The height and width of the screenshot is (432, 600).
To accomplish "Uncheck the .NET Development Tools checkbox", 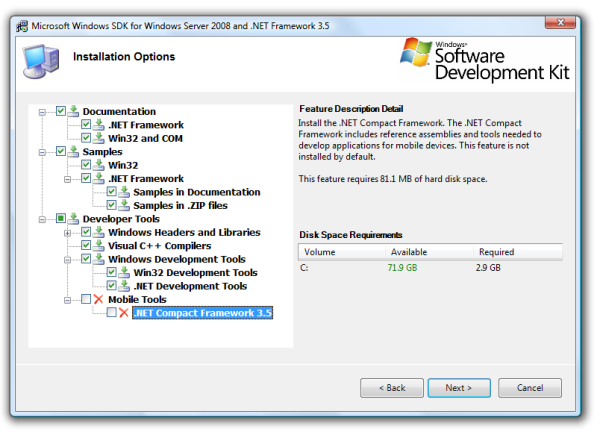I will click(x=111, y=285).
